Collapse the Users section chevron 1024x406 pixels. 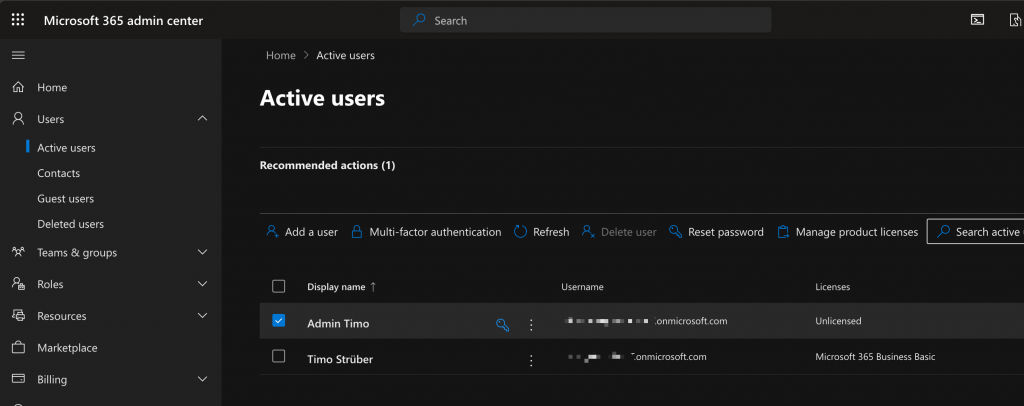[203, 119]
